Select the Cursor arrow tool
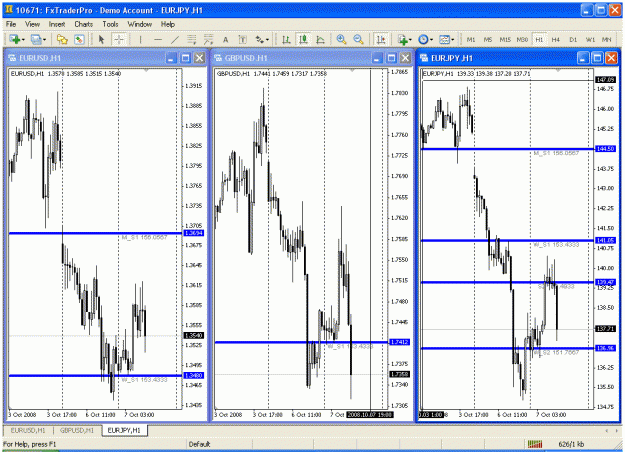The image size is (625, 452). (101, 39)
